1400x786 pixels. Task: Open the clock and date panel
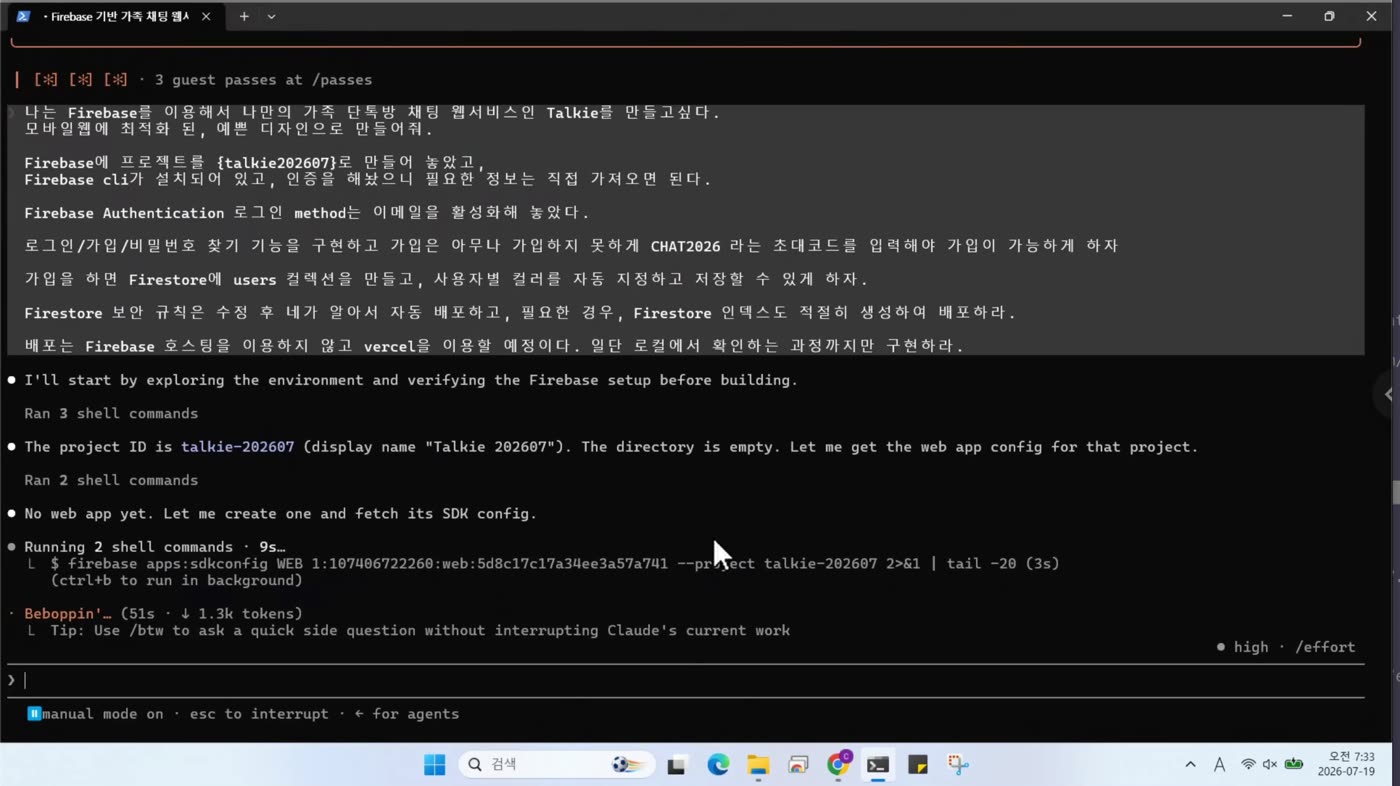(x=1346, y=765)
